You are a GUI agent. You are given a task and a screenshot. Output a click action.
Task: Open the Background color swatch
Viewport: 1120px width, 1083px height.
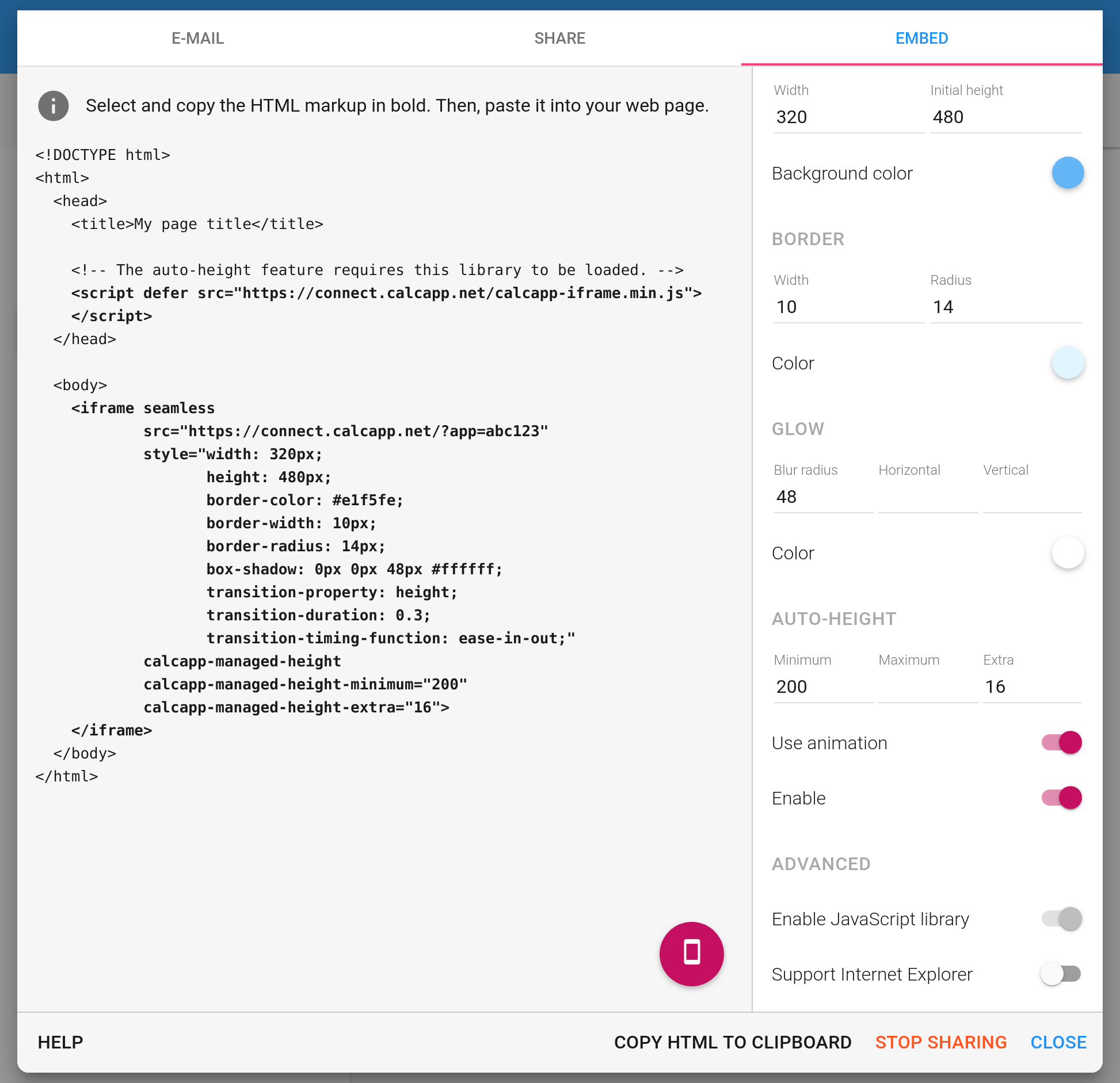(1068, 173)
